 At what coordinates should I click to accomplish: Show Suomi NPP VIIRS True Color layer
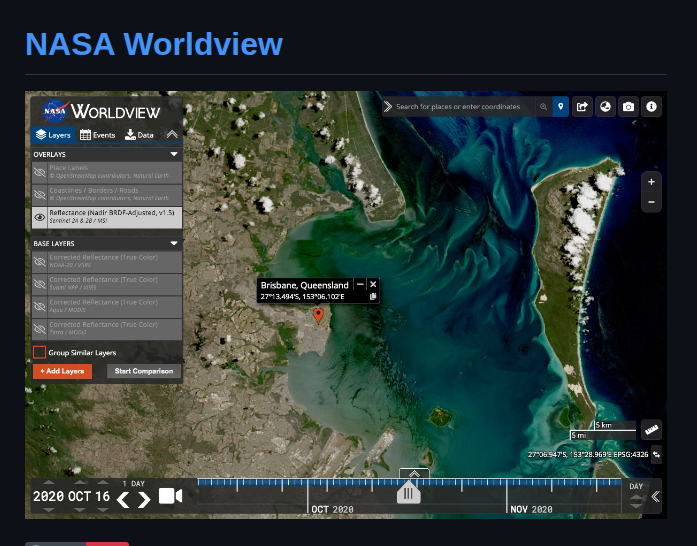point(40,284)
